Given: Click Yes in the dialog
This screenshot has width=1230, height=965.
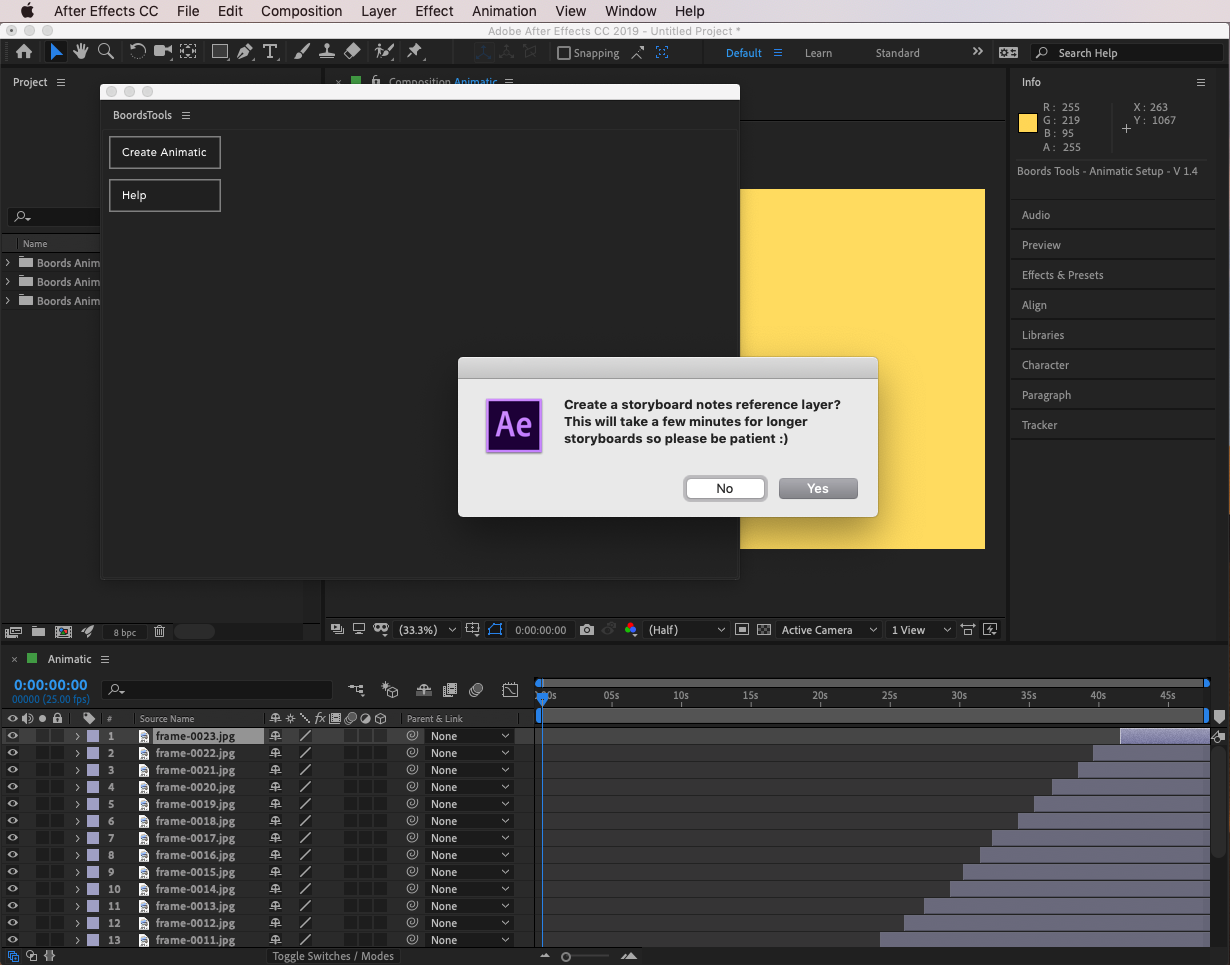Looking at the screenshot, I should pos(818,488).
